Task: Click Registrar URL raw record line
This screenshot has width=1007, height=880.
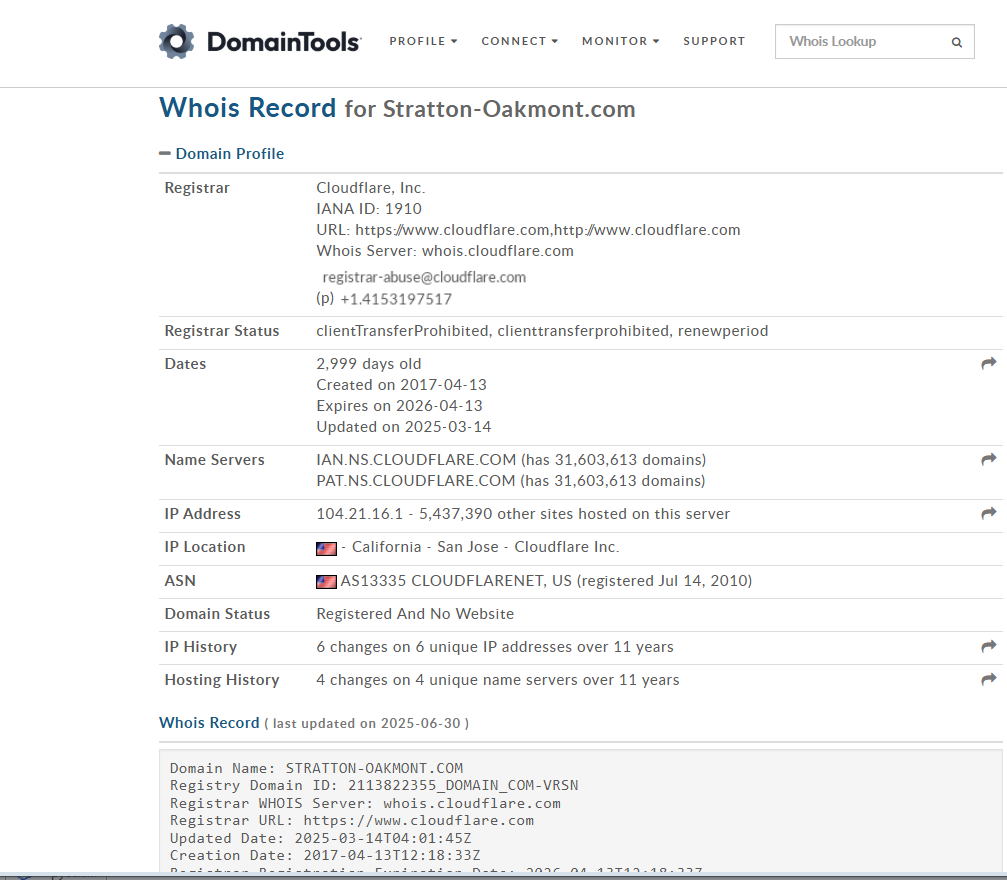Action: (x=351, y=821)
